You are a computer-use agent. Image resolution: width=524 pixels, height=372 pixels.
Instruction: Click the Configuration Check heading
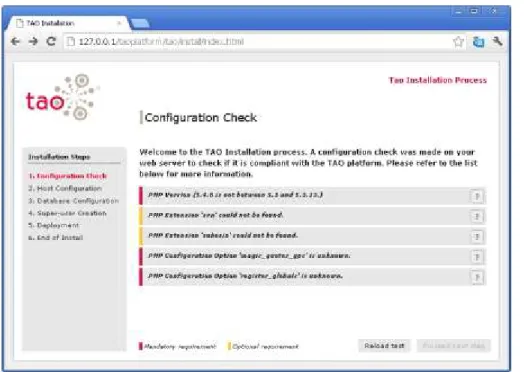pyautogui.click(x=201, y=118)
